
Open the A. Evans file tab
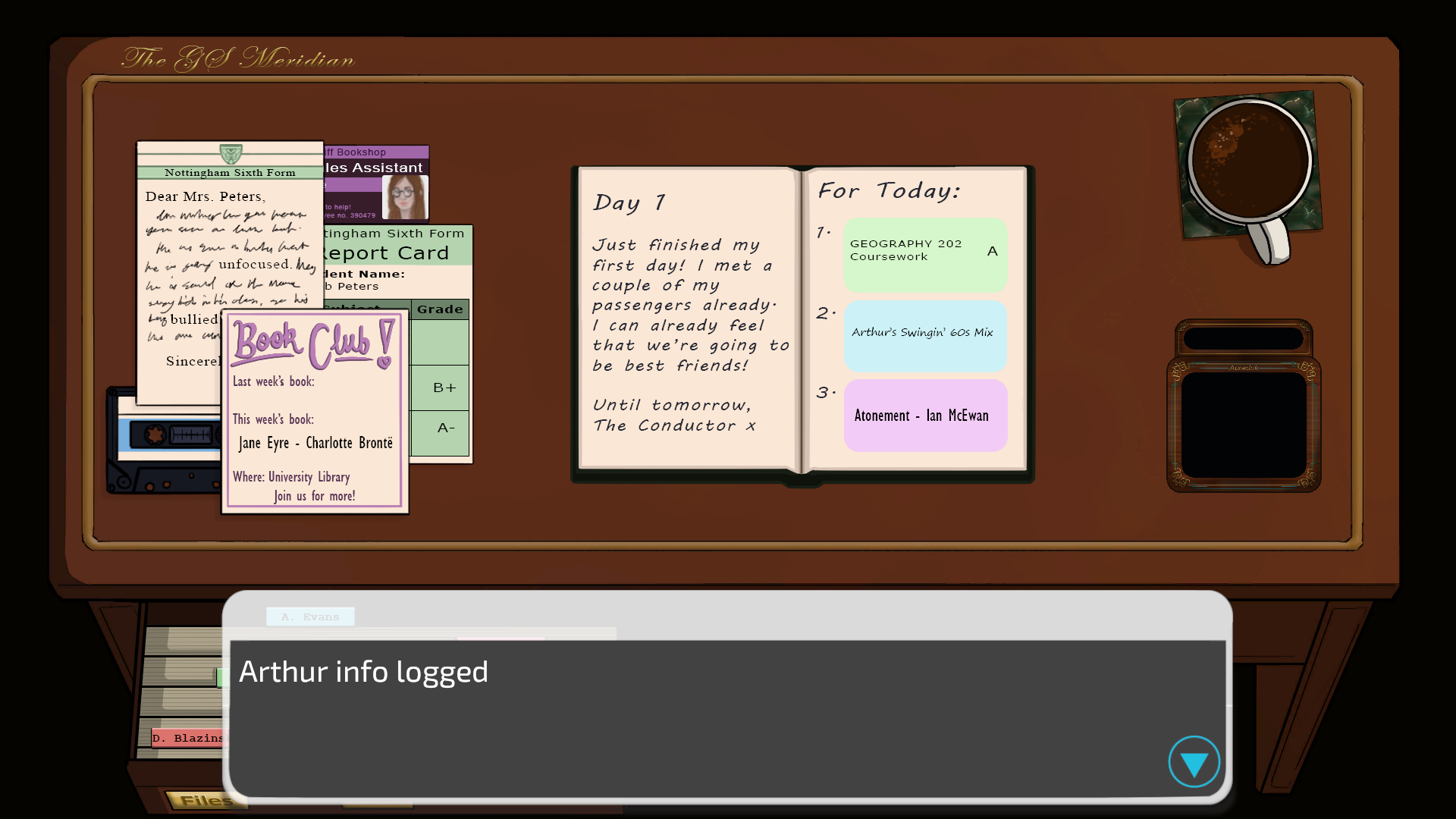click(310, 617)
